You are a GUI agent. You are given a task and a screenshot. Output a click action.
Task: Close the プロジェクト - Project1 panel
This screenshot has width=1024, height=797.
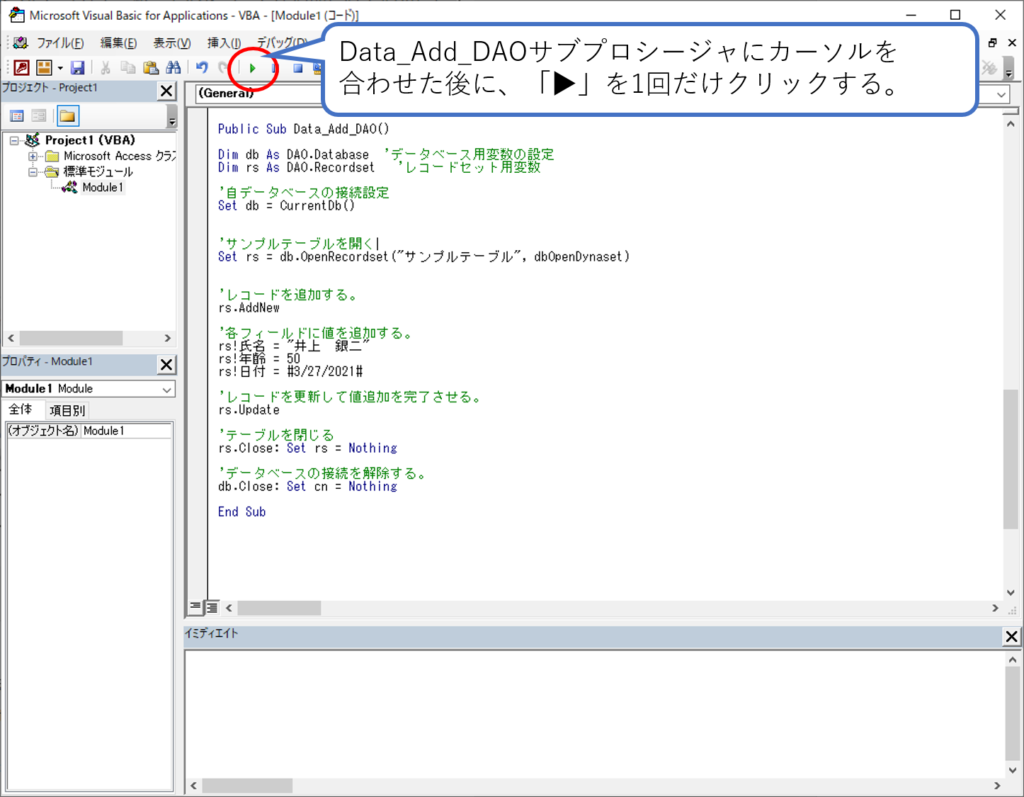[166, 91]
